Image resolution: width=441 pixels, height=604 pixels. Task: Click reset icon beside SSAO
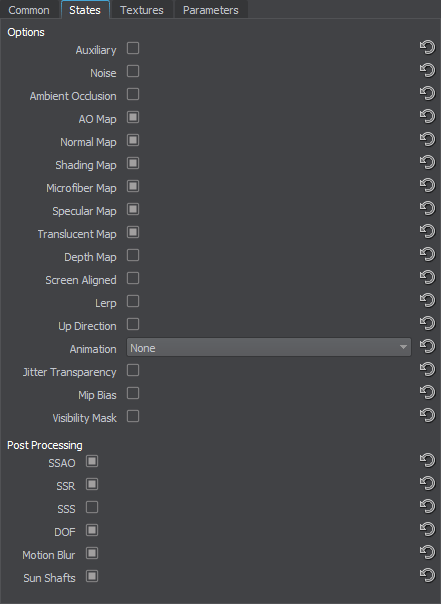pyautogui.click(x=427, y=461)
